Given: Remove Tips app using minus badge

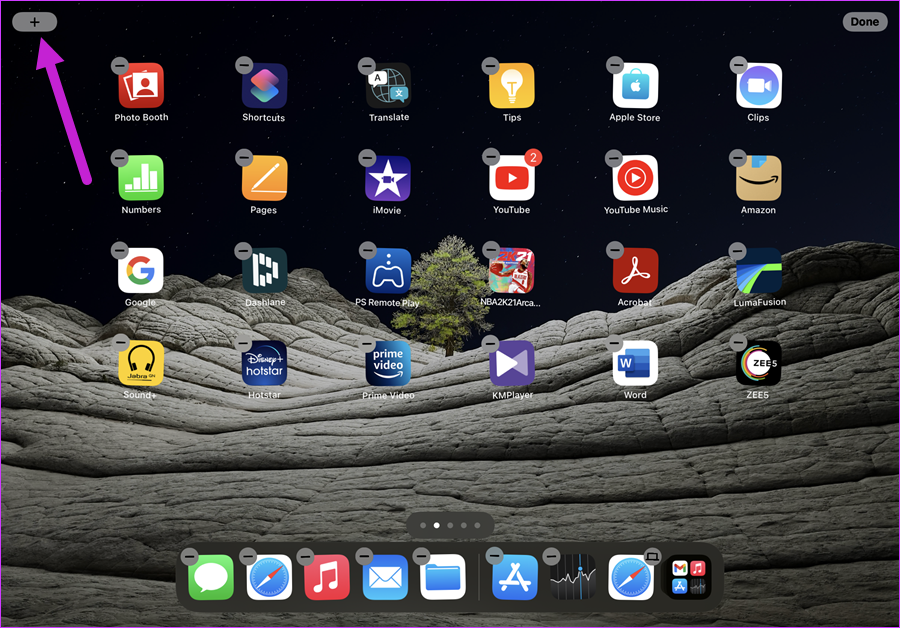Looking at the screenshot, I should (x=490, y=65).
